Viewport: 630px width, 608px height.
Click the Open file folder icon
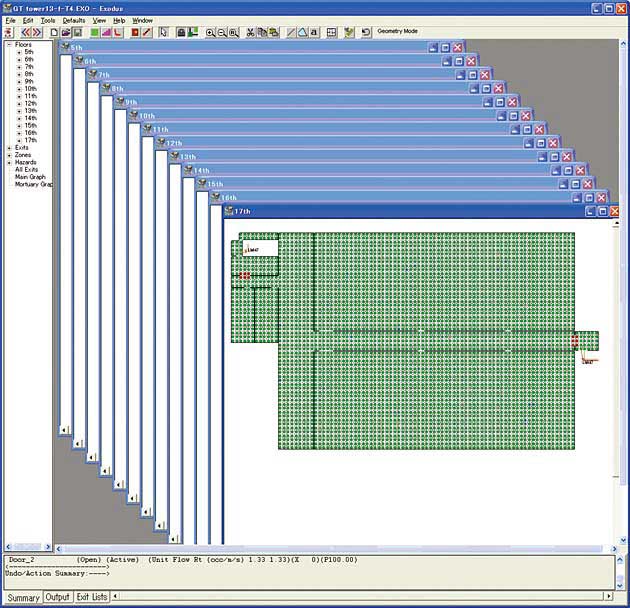[66, 33]
